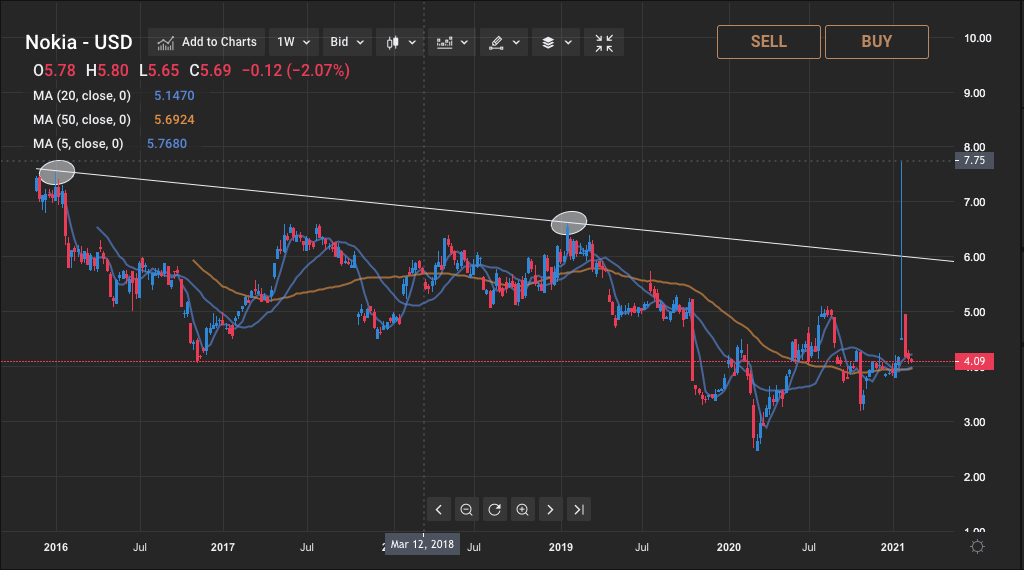Select the MA (50, close, 0) indicator label

(x=82, y=119)
